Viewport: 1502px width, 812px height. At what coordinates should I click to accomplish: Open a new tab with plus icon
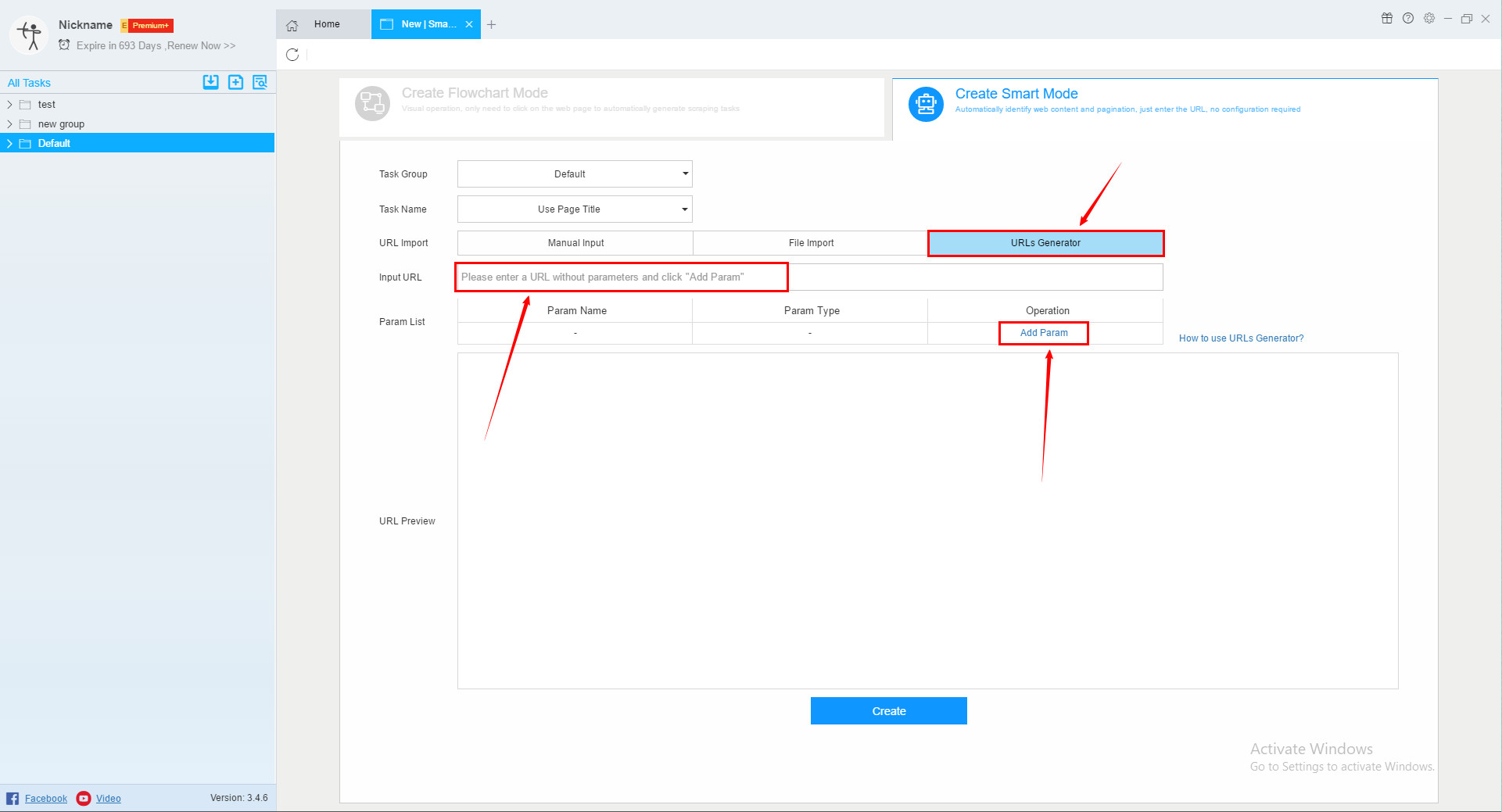click(491, 25)
